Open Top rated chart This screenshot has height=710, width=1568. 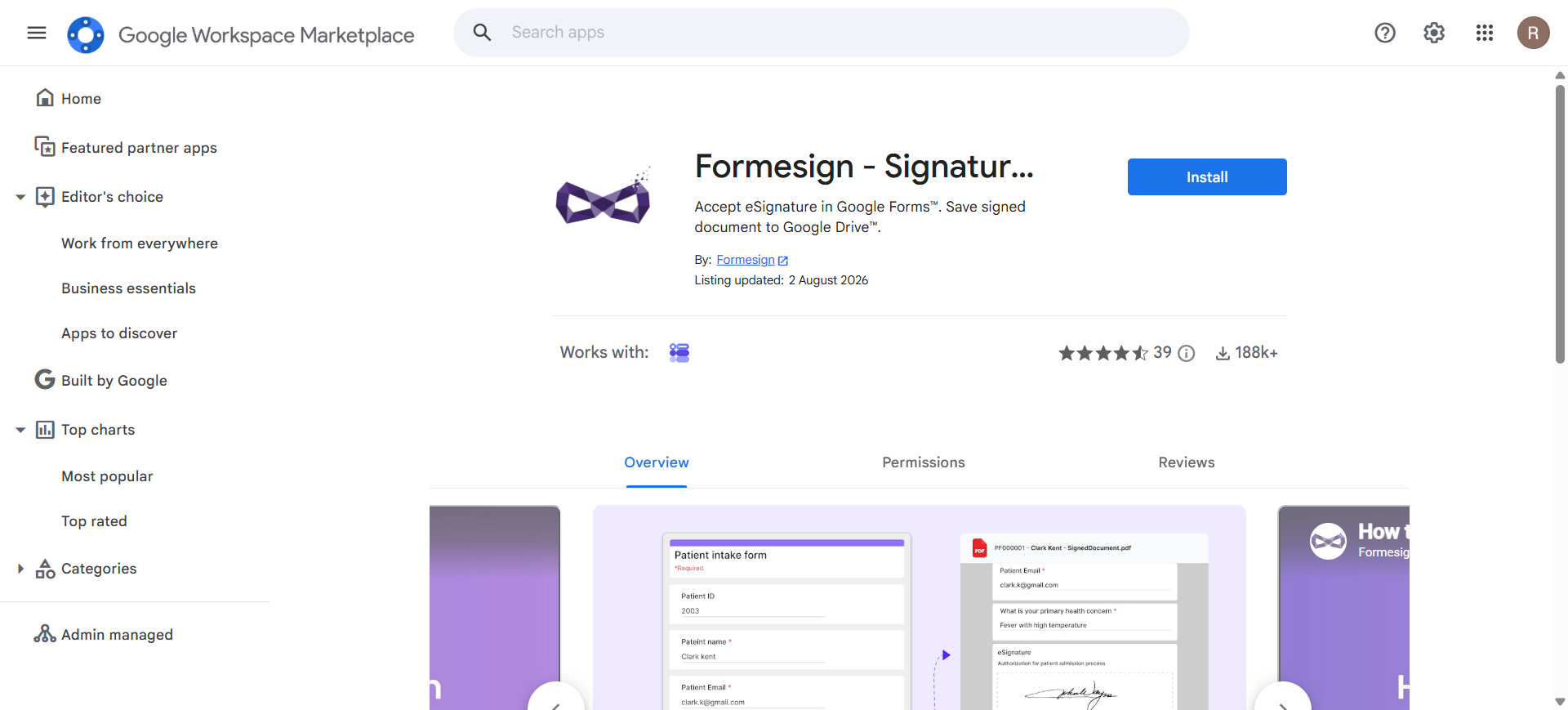pyautogui.click(x=94, y=521)
